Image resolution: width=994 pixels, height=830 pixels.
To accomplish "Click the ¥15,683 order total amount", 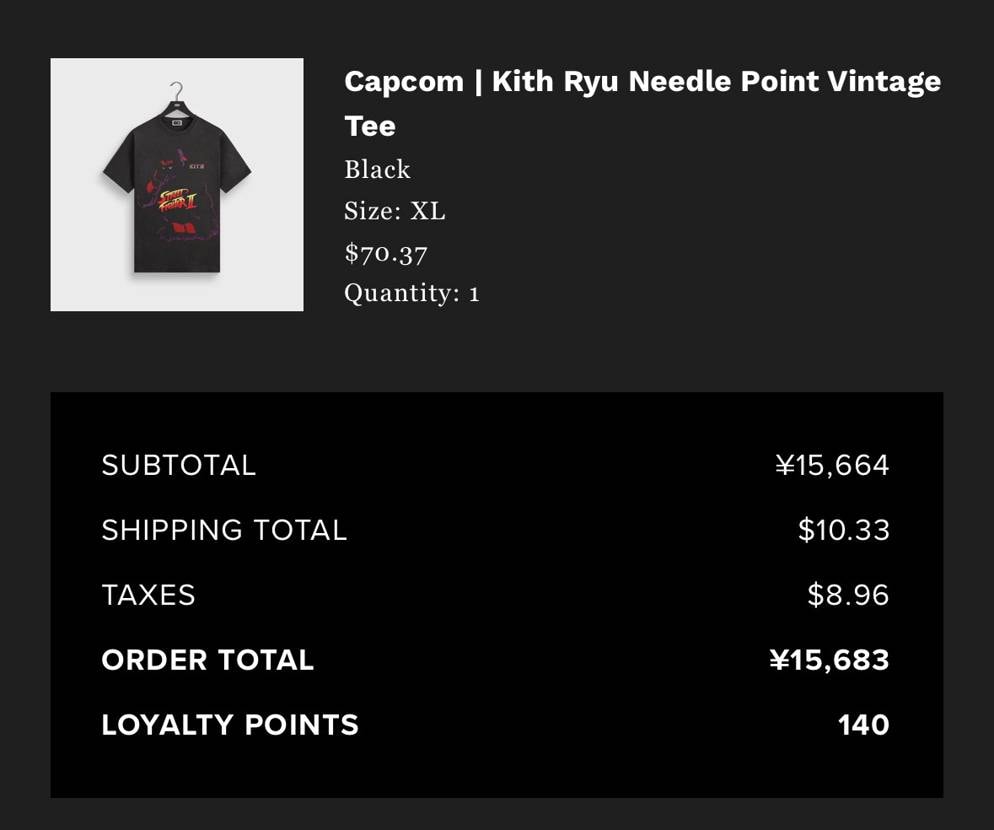I will [x=829, y=660].
